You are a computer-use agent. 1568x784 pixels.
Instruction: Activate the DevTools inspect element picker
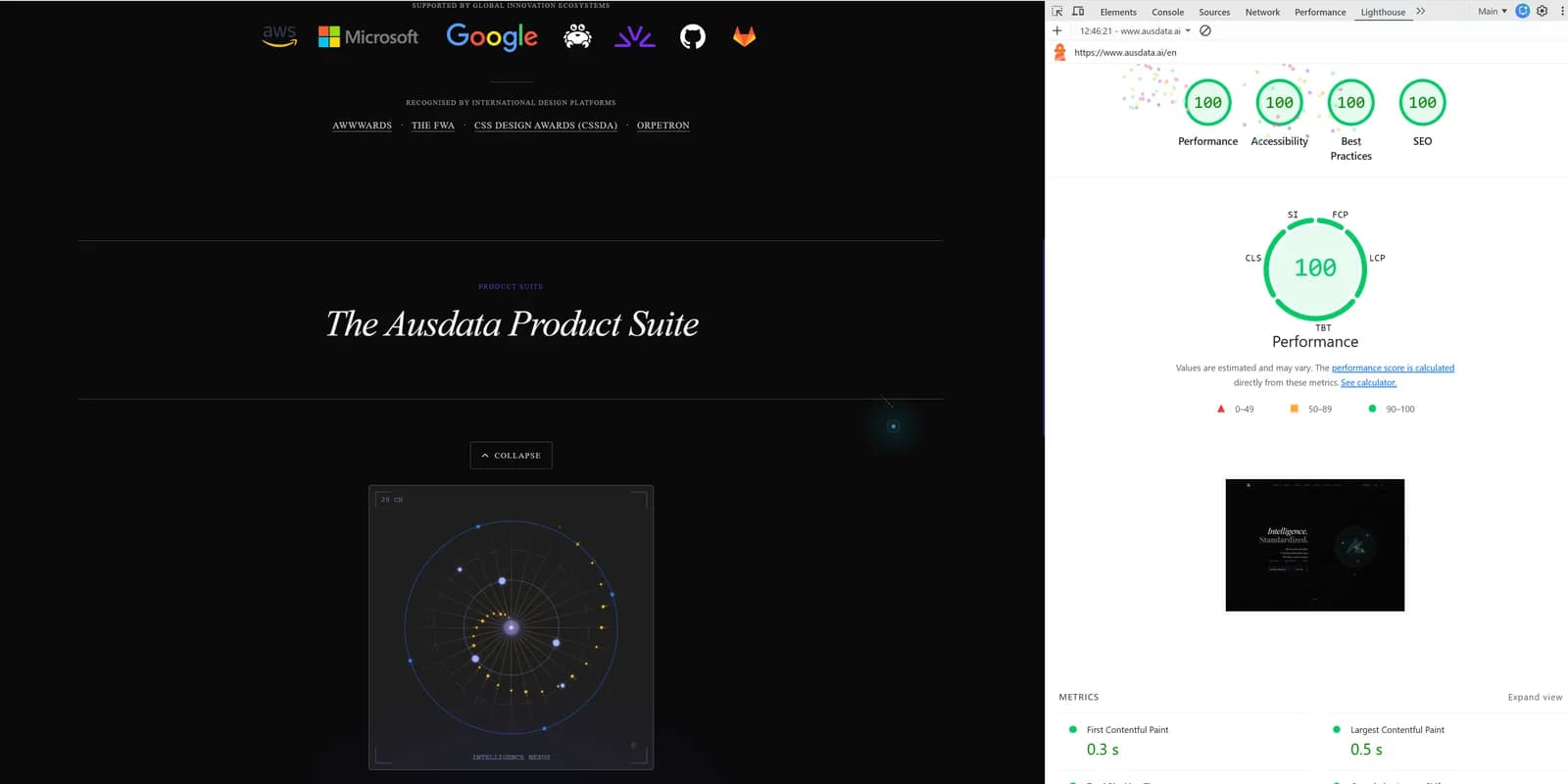(1057, 12)
